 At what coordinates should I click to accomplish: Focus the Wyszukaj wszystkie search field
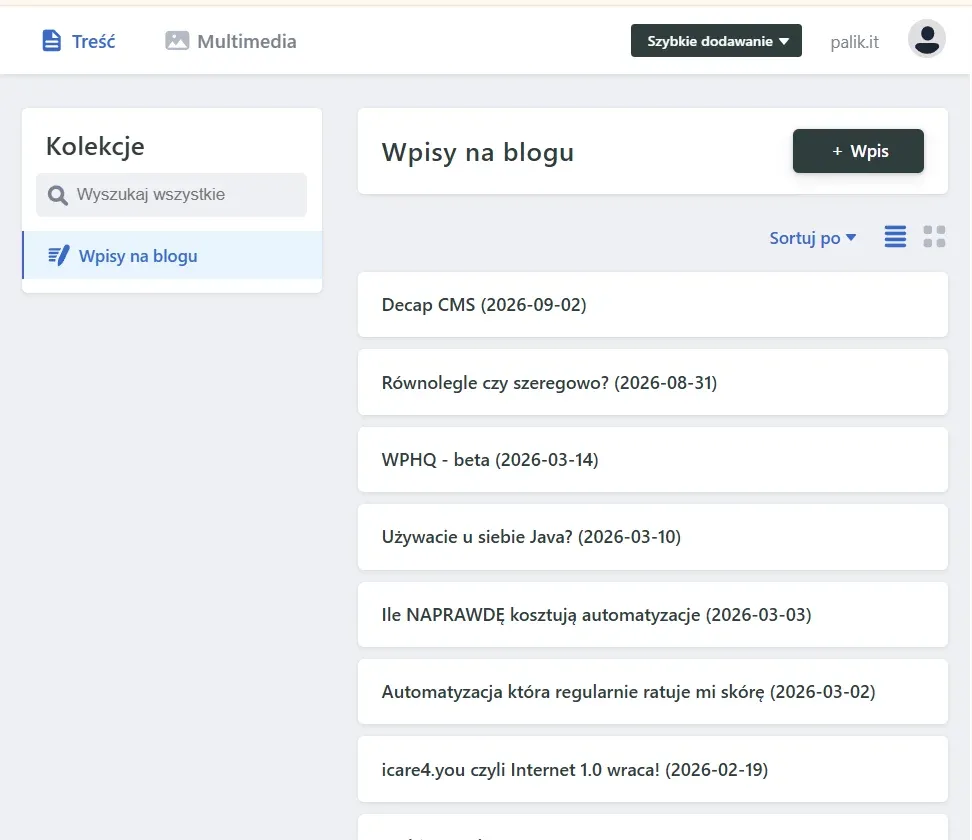(171, 195)
